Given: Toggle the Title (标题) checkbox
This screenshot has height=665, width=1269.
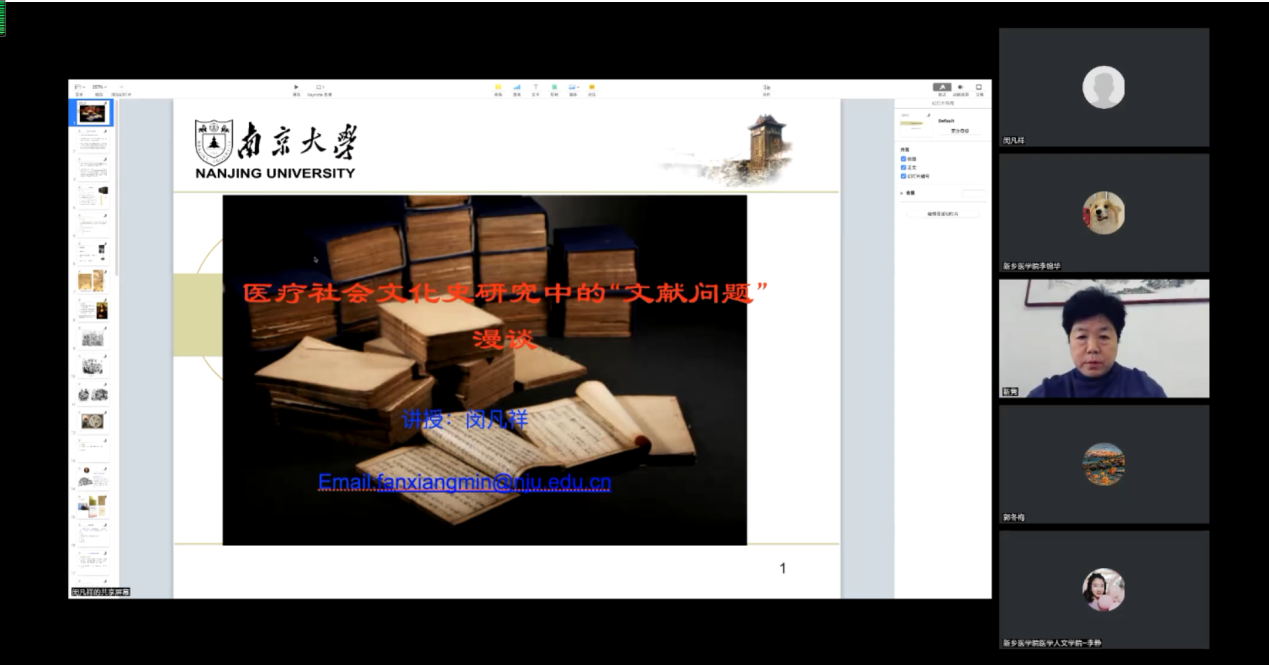Looking at the screenshot, I should coord(903,158).
